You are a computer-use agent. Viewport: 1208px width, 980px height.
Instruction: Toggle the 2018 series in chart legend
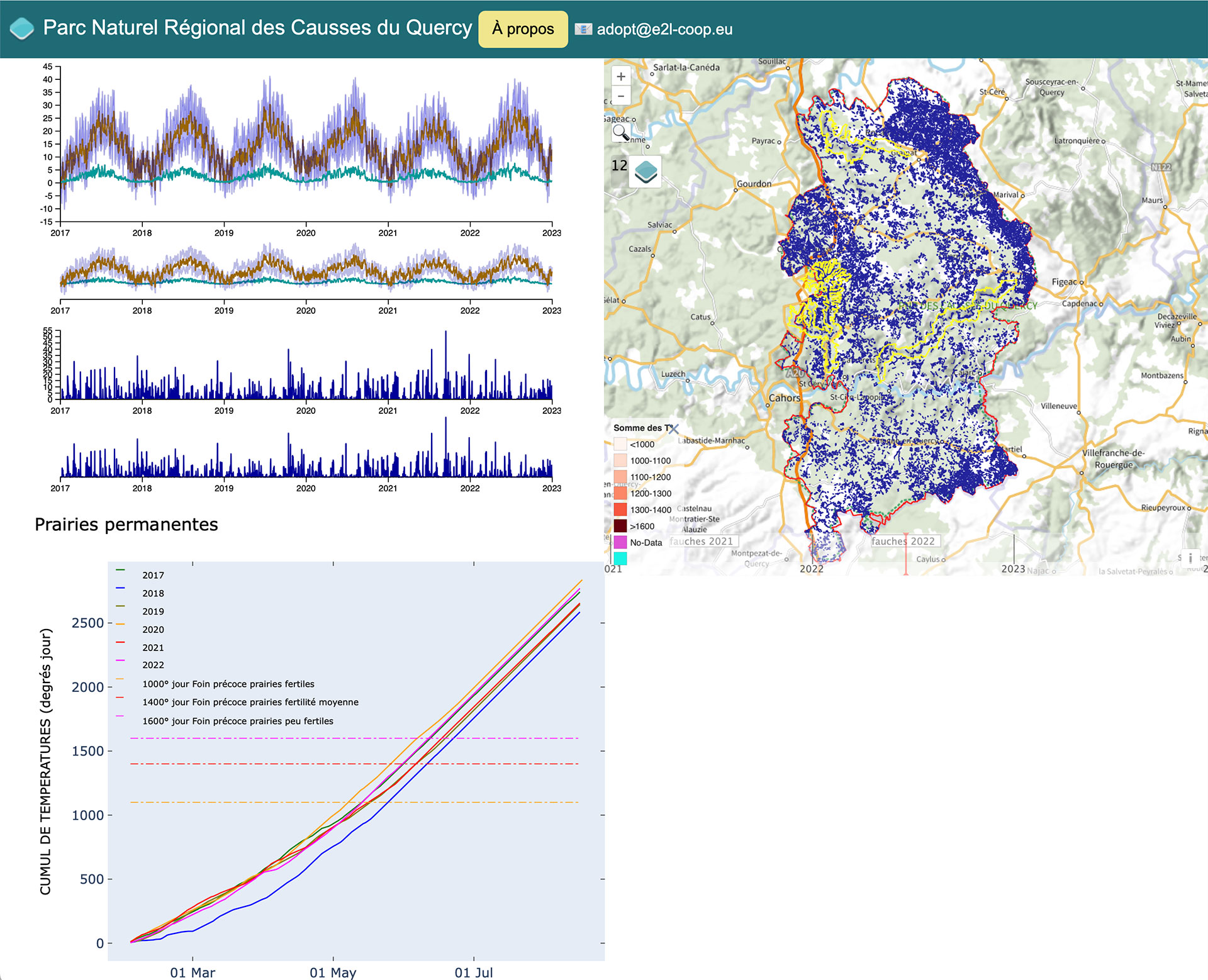[153, 593]
